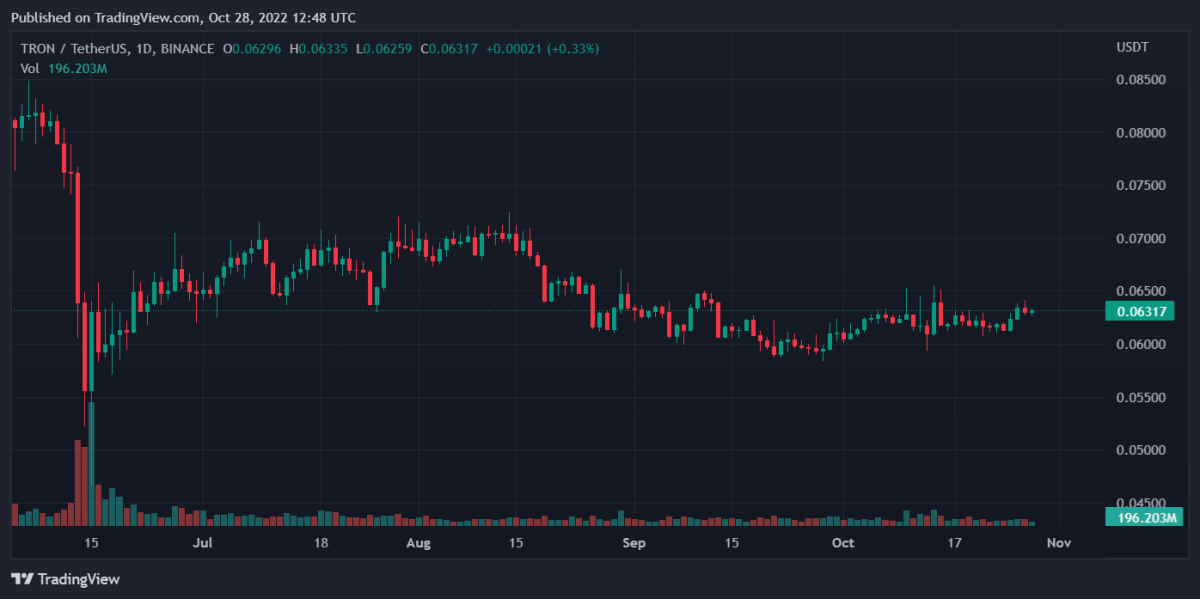This screenshot has height=599, width=1200.
Task: Click the Vol indicator label
Action: (29, 68)
